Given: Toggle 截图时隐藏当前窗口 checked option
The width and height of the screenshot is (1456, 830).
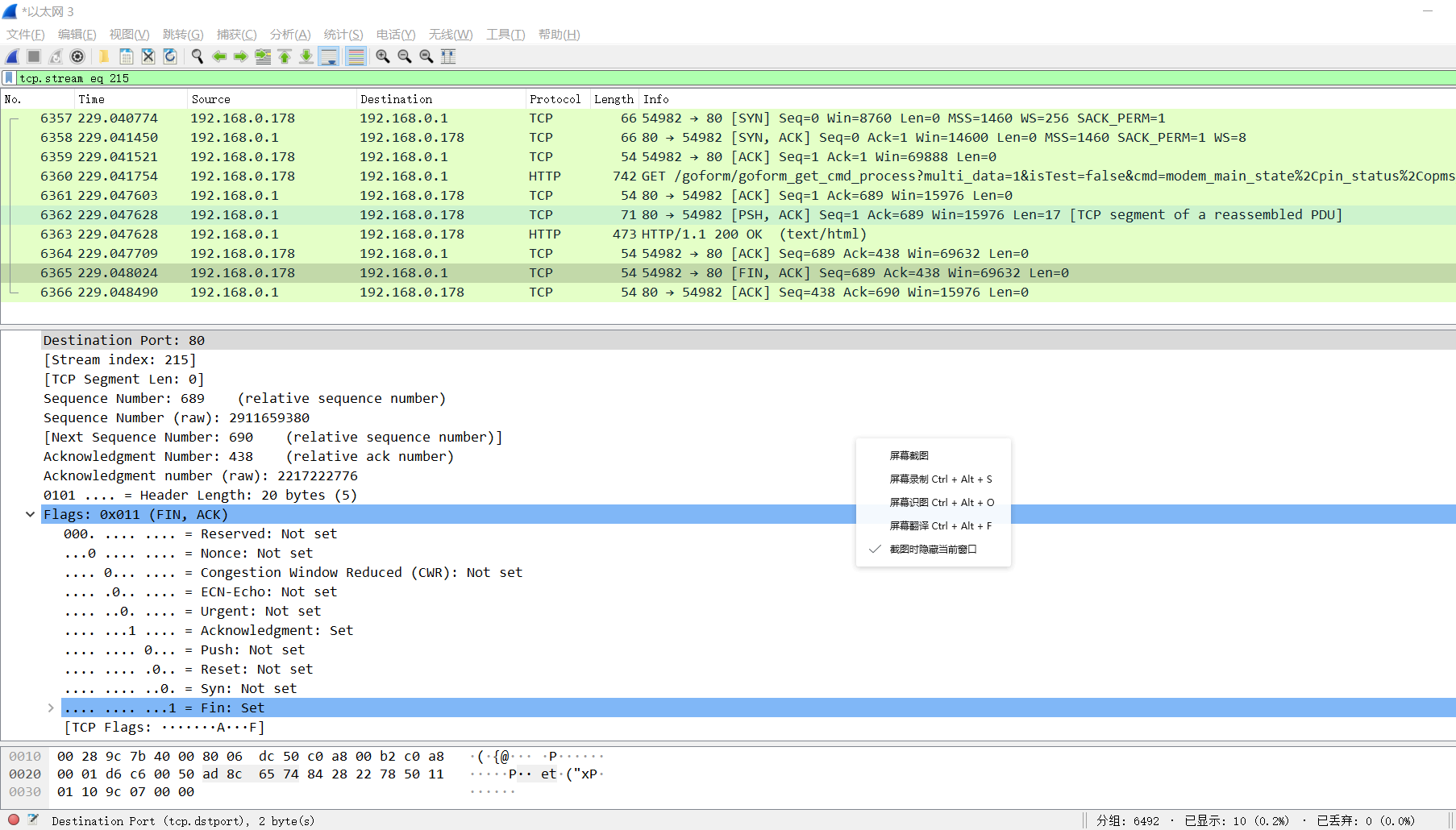Looking at the screenshot, I should pyautogui.click(x=933, y=550).
